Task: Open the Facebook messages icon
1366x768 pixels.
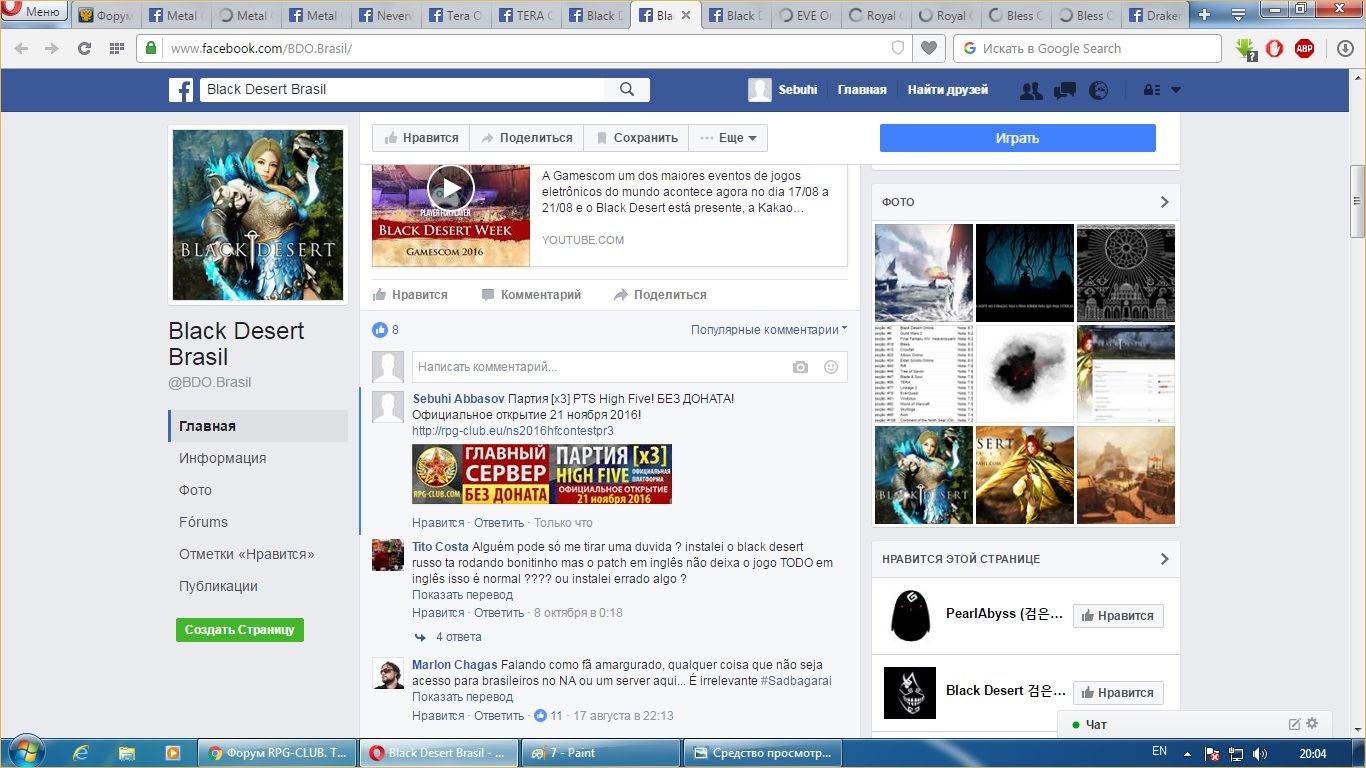Action: (1064, 90)
